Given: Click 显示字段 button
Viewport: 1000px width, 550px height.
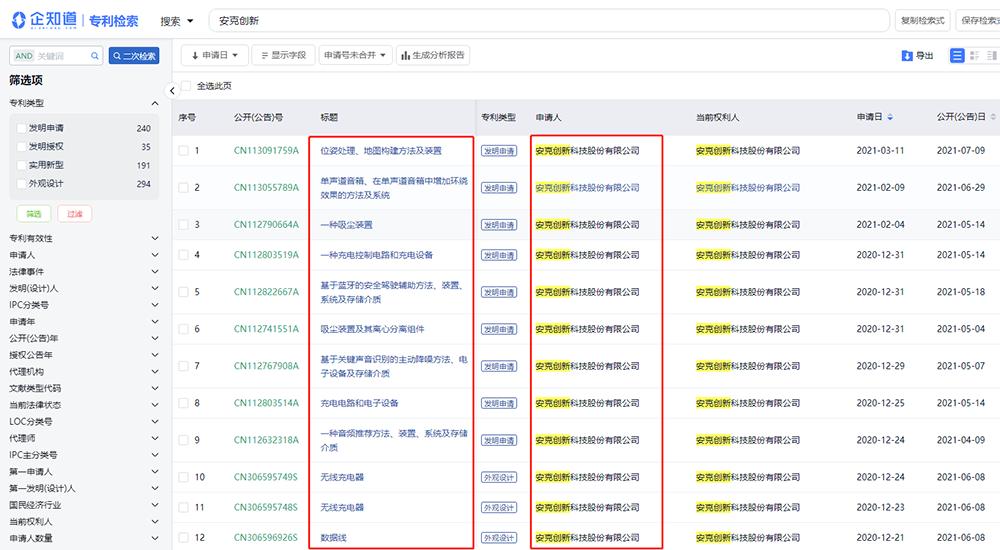Looking at the screenshot, I should tap(283, 56).
